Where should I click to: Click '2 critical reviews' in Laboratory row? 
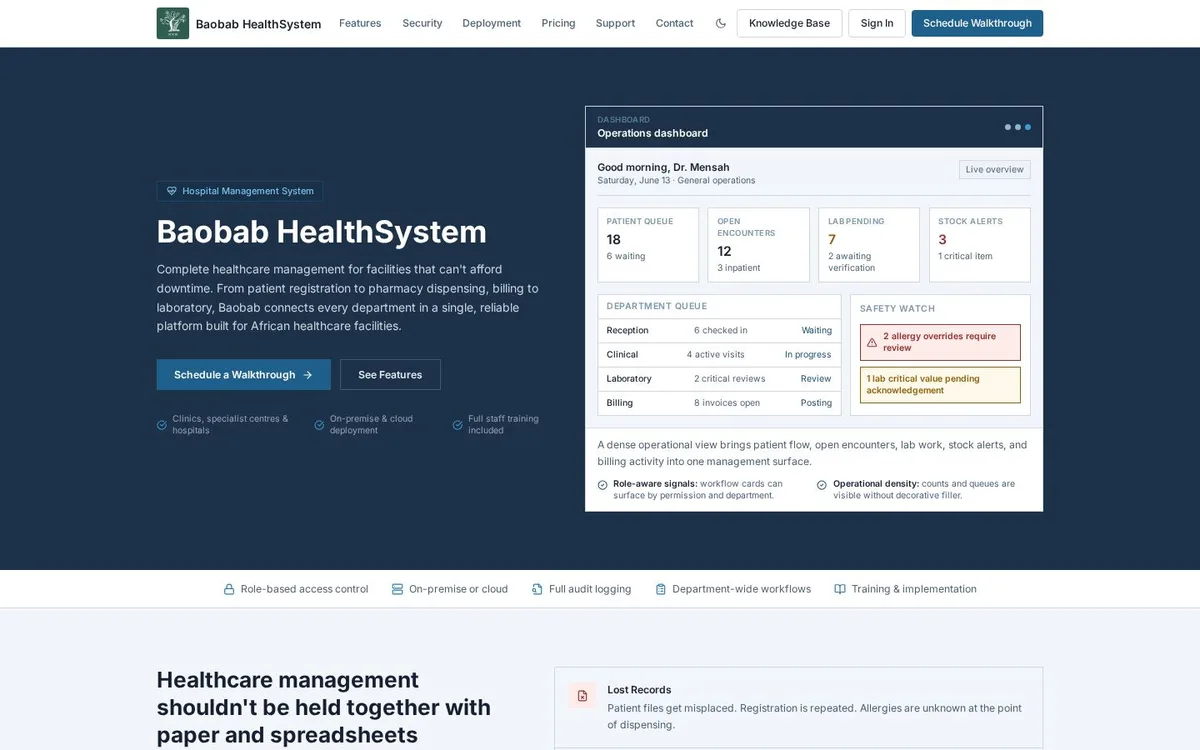tap(730, 379)
